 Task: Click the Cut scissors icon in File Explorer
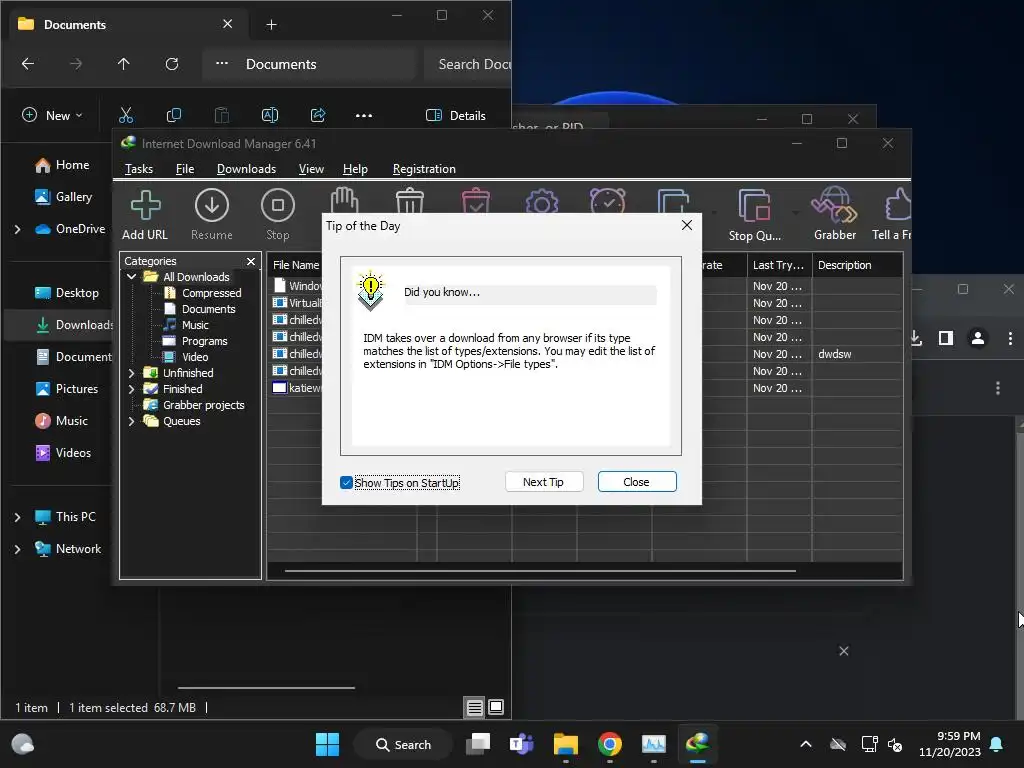click(x=126, y=116)
